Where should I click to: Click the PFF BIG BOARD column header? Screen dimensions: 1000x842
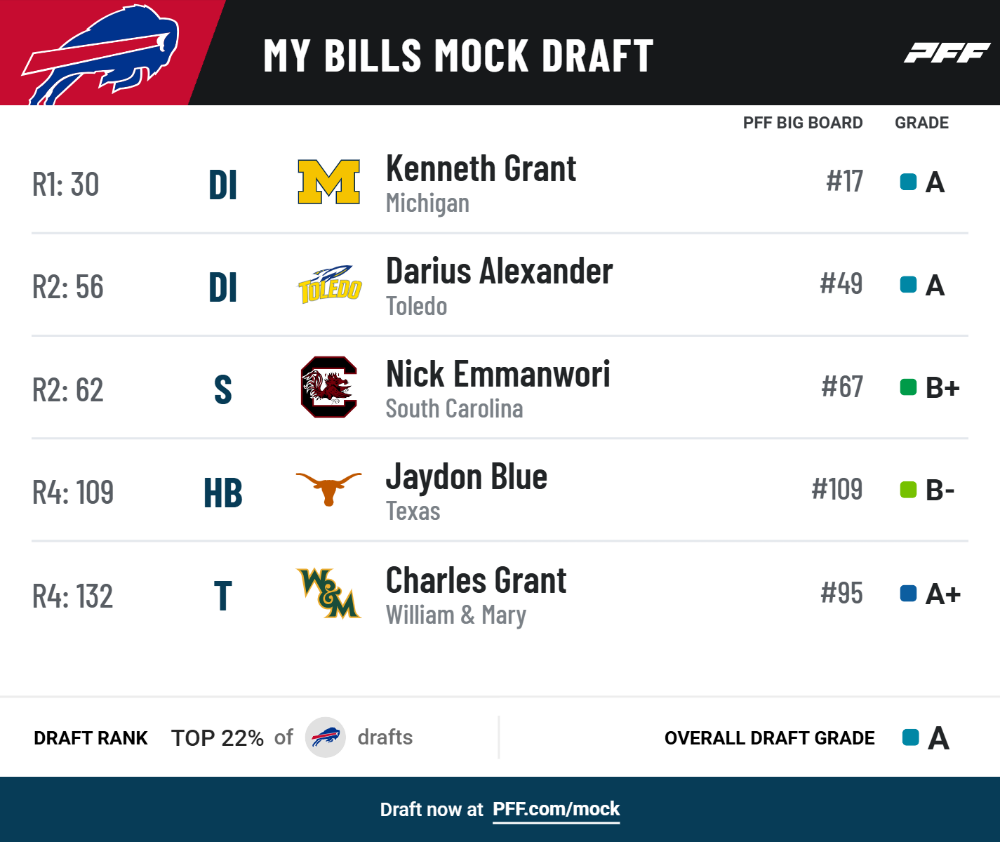point(802,122)
